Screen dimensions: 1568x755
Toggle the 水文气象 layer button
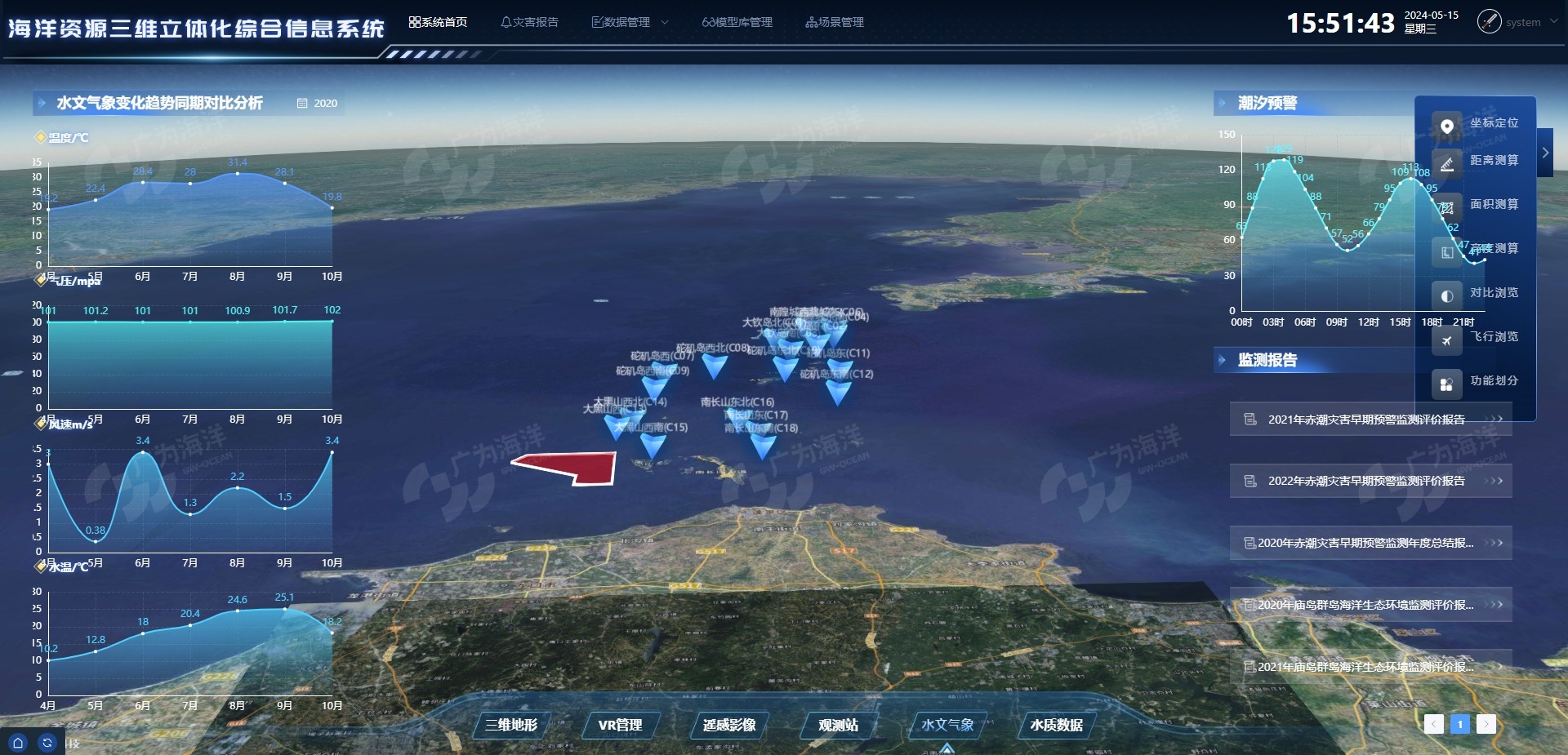click(x=947, y=725)
